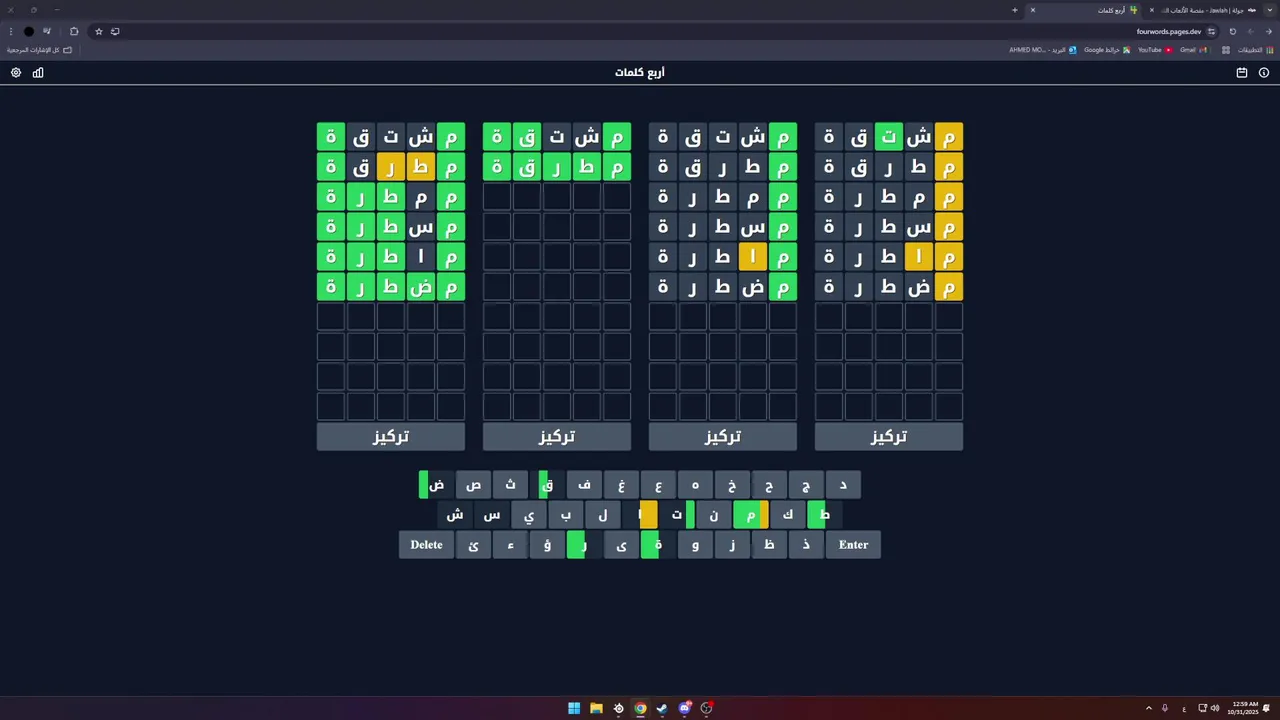
Task: Click the install app icon in address bar
Action: (115, 31)
